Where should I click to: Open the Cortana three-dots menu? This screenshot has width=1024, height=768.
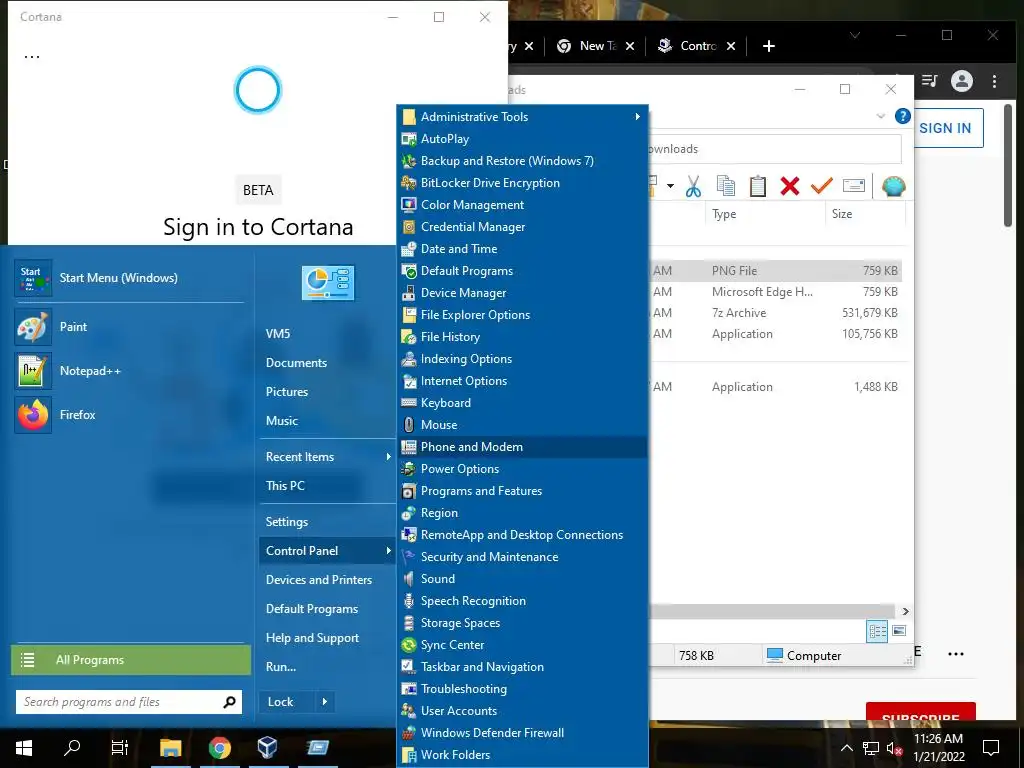(32, 56)
